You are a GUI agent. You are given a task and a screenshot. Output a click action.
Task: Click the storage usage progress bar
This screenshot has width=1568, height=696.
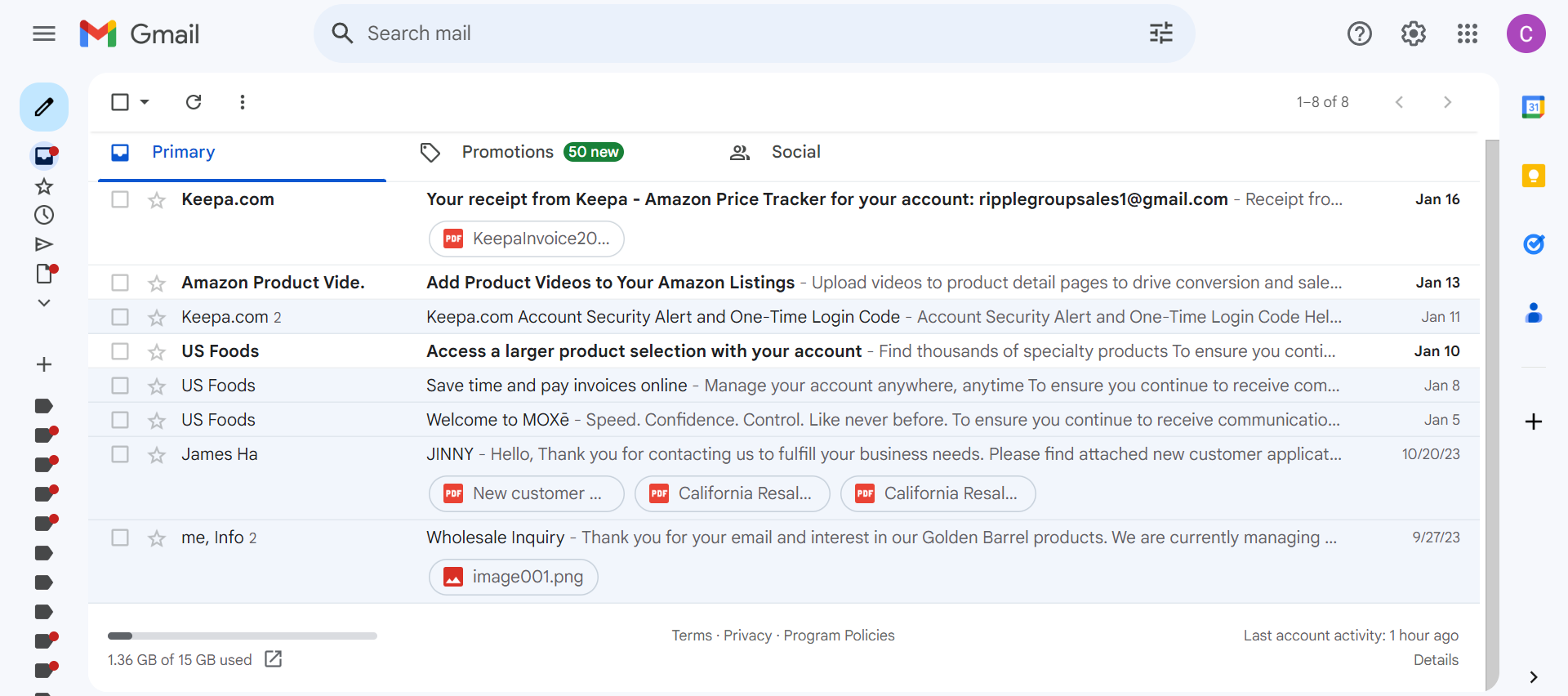pos(243,636)
